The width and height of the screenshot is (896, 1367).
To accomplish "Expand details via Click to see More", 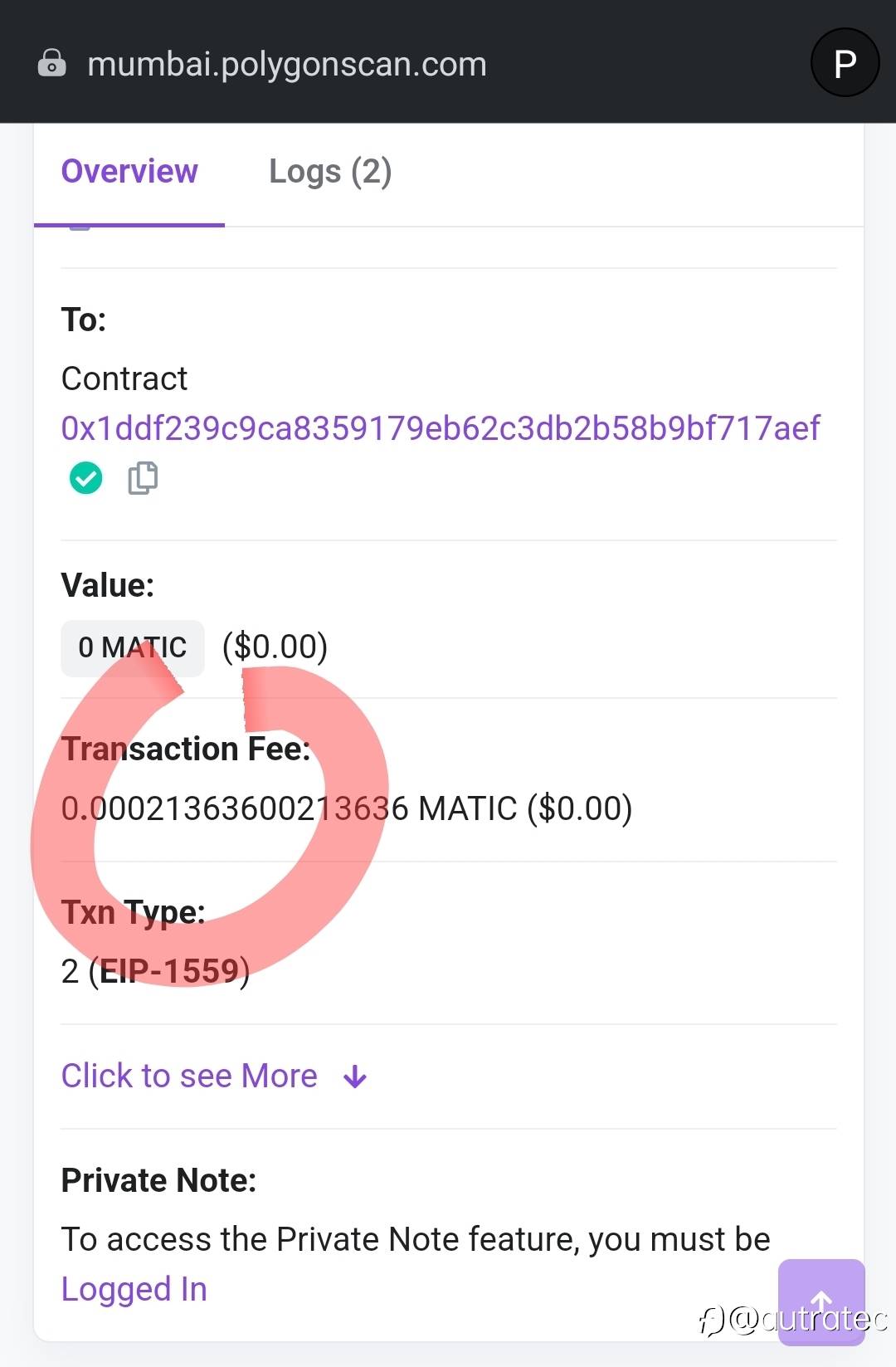I will [189, 1076].
